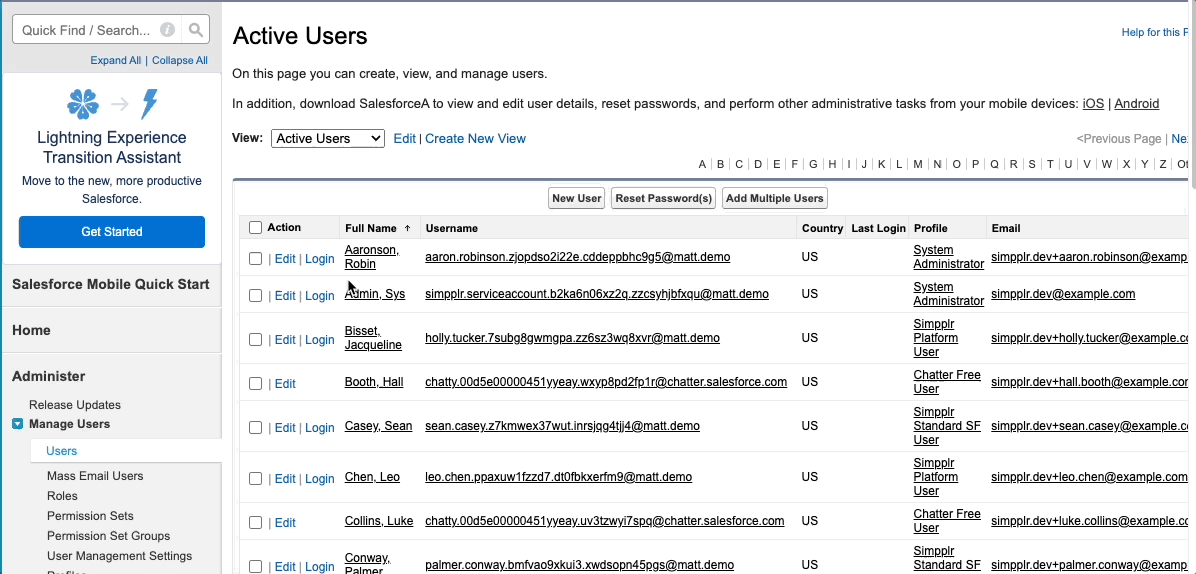Click the Reset Password(s) button
This screenshot has width=1196, height=574.
coord(664,198)
